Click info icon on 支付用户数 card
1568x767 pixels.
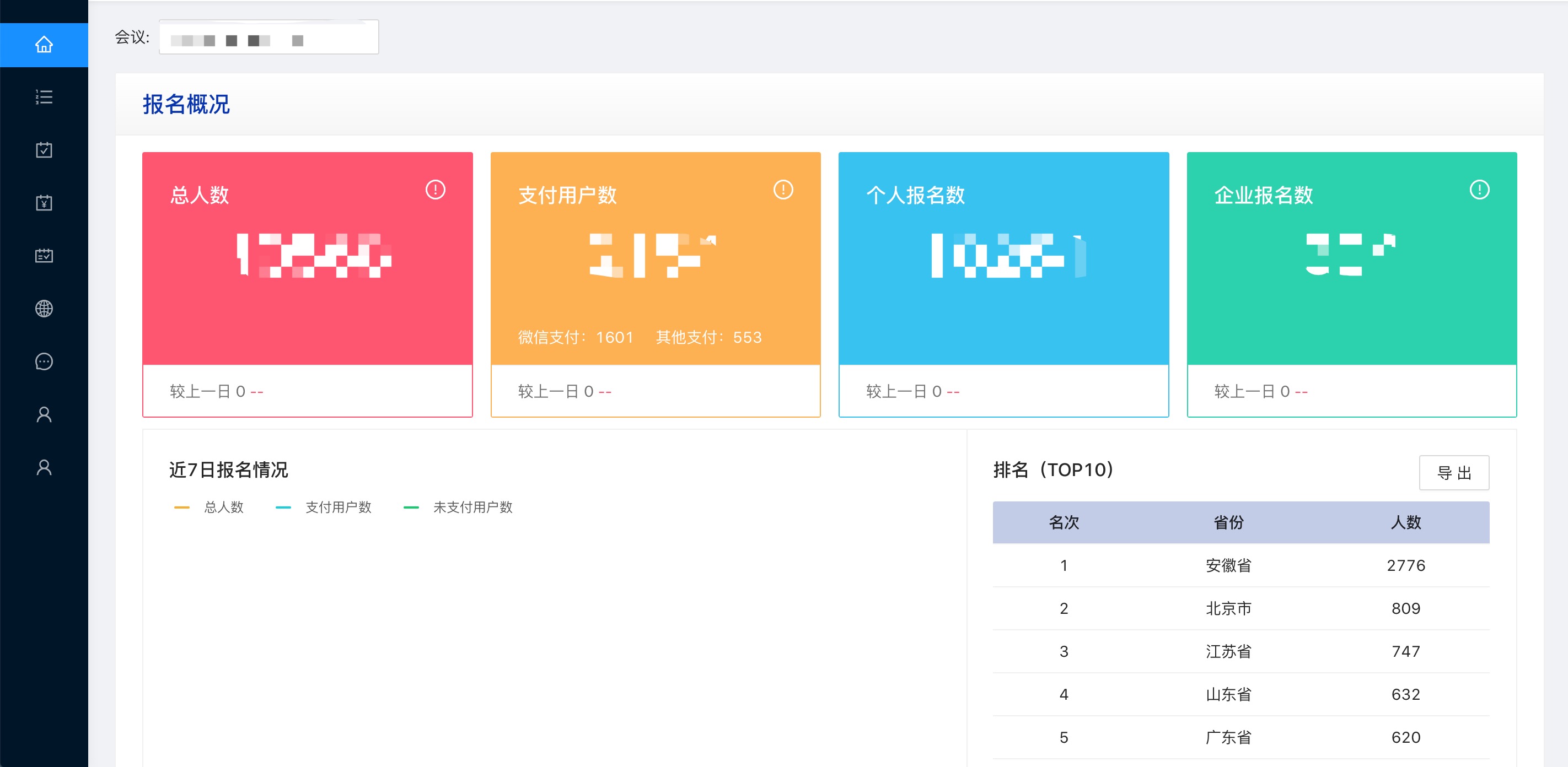[783, 190]
